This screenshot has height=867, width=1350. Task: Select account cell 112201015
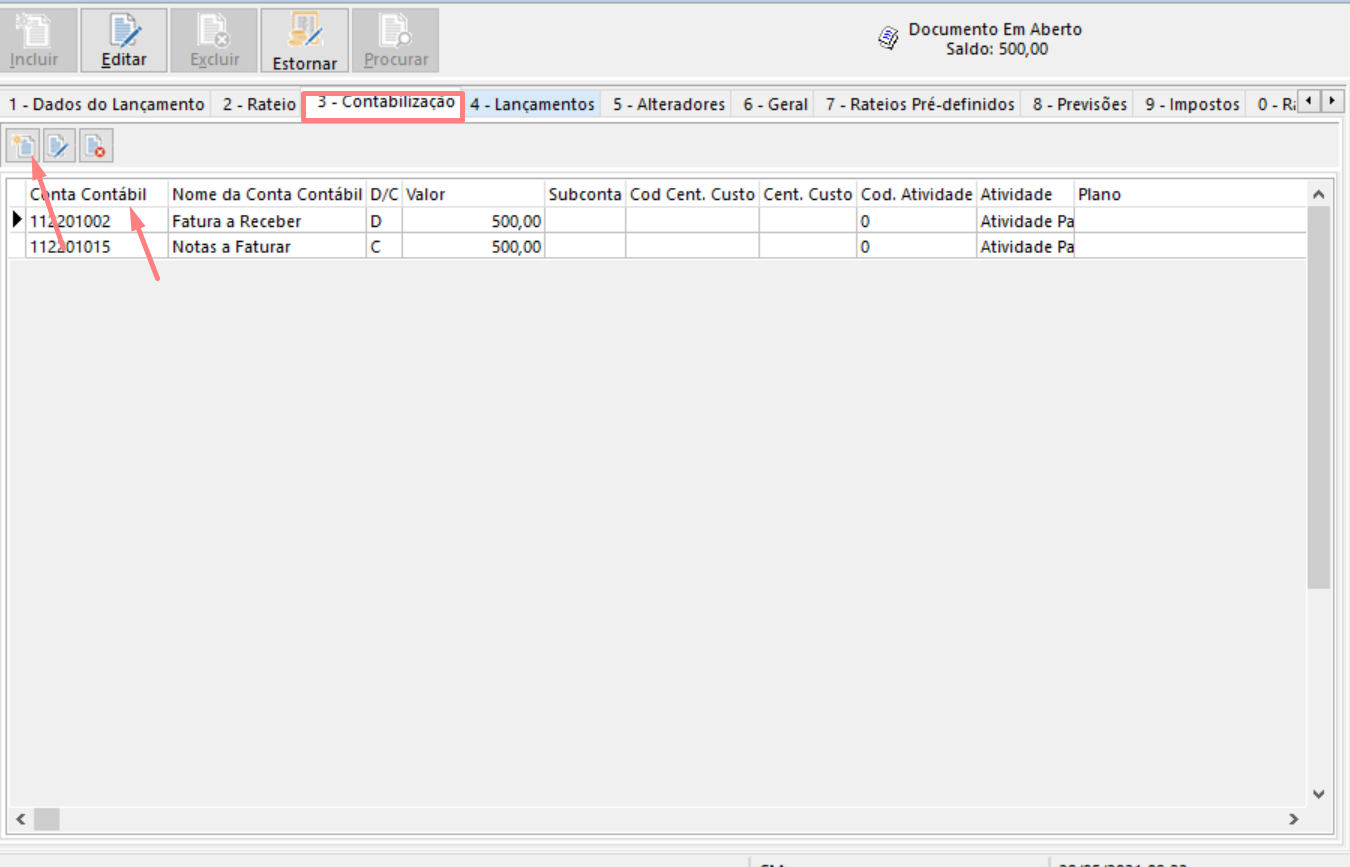(x=97, y=246)
